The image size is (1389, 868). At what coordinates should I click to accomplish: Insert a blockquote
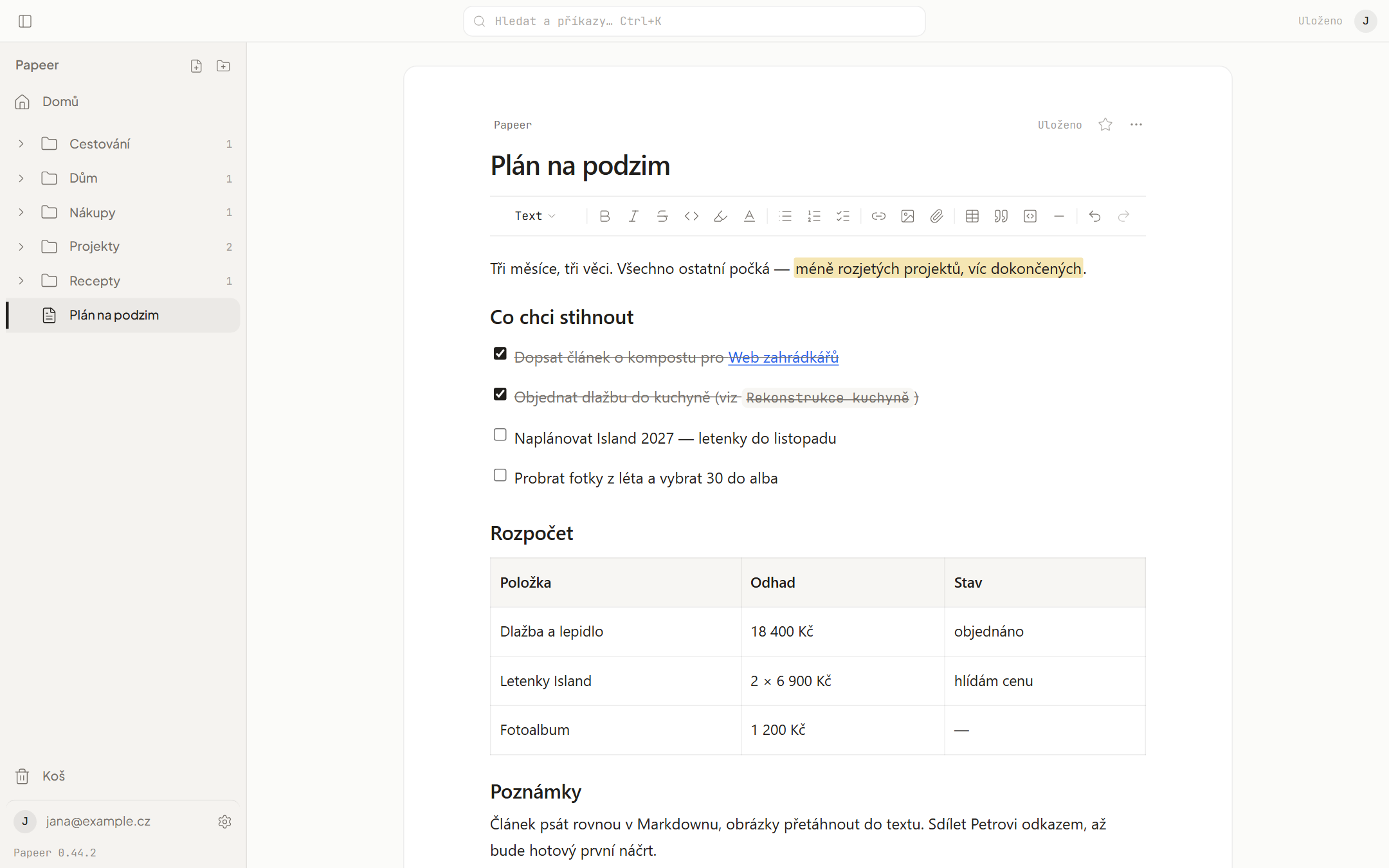click(1001, 216)
